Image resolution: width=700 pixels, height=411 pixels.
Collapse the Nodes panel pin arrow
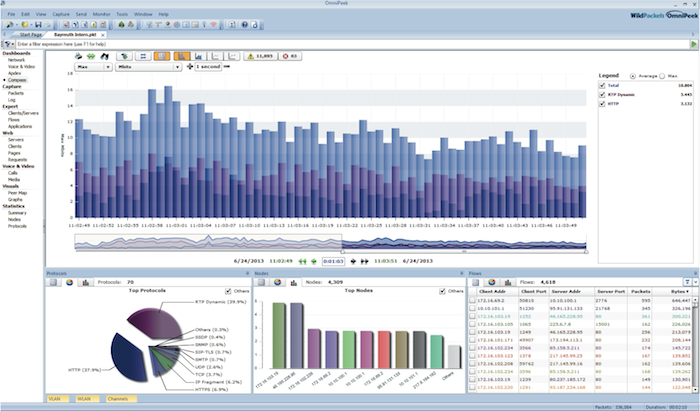click(x=462, y=273)
